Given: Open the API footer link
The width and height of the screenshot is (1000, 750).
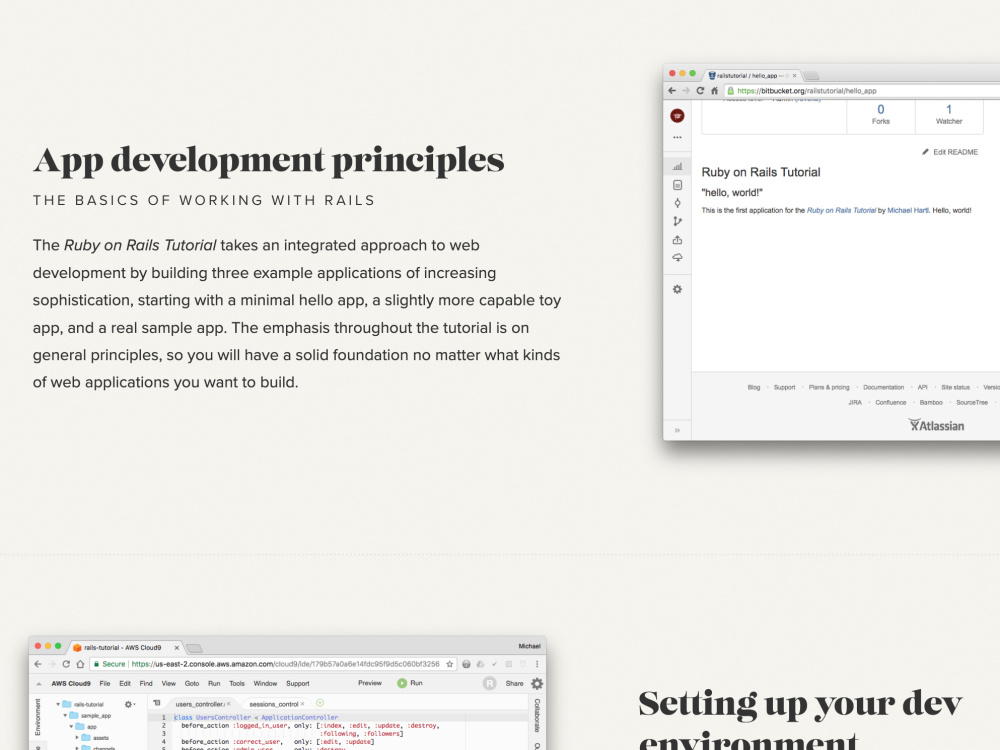Looking at the screenshot, I should pyautogui.click(x=923, y=387).
